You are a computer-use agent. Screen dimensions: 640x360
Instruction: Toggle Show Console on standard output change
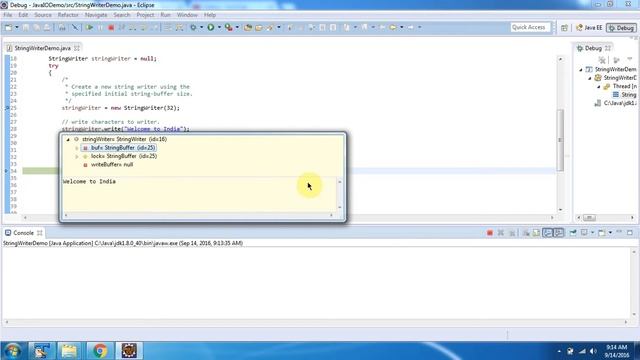click(x=547, y=233)
